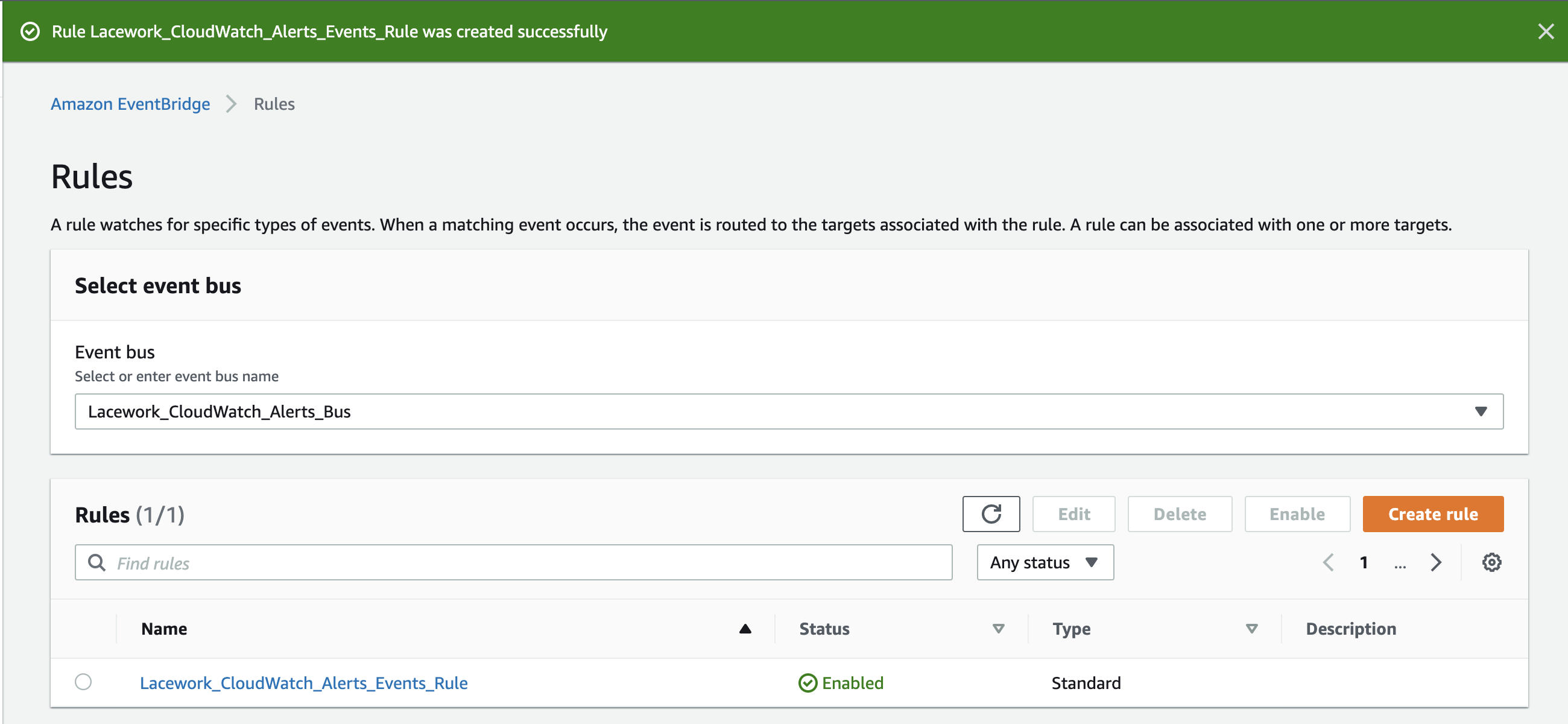The image size is (1568, 724).
Task: Open Lacework_CloudWatch_Alerts_Events_Rule link
Action: pyautogui.click(x=304, y=683)
